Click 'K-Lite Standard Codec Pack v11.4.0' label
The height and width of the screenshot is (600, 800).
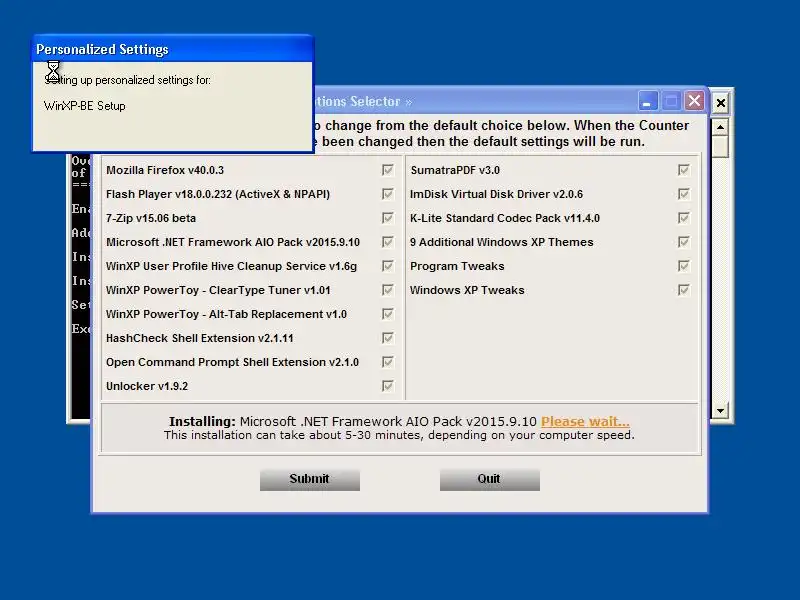tap(505, 218)
